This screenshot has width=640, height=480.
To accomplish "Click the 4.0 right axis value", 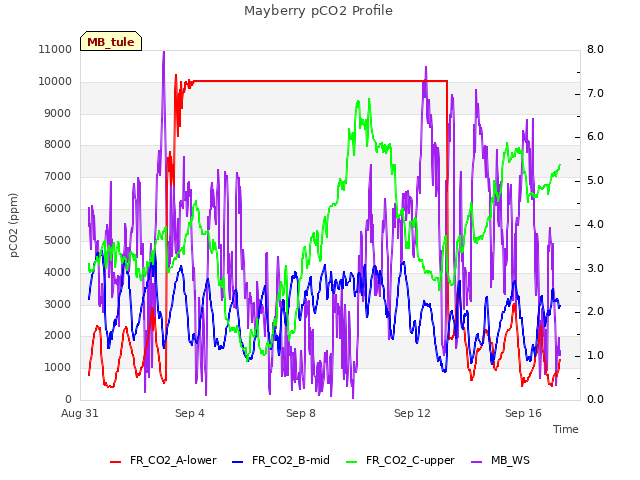I will [x=596, y=224].
